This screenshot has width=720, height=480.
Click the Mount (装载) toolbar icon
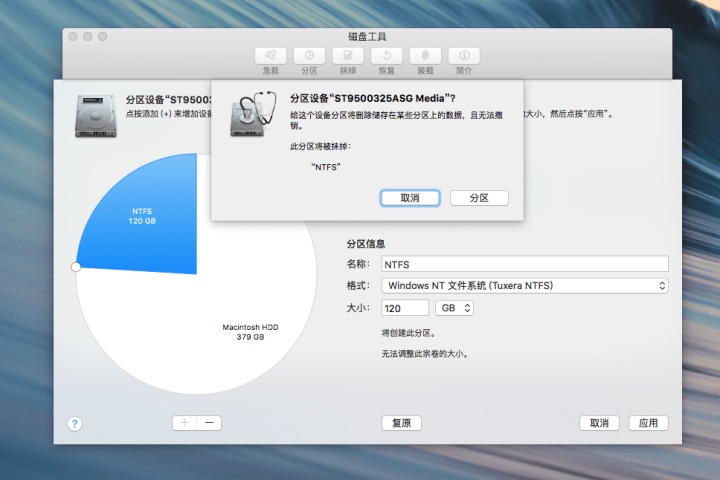[425, 56]
